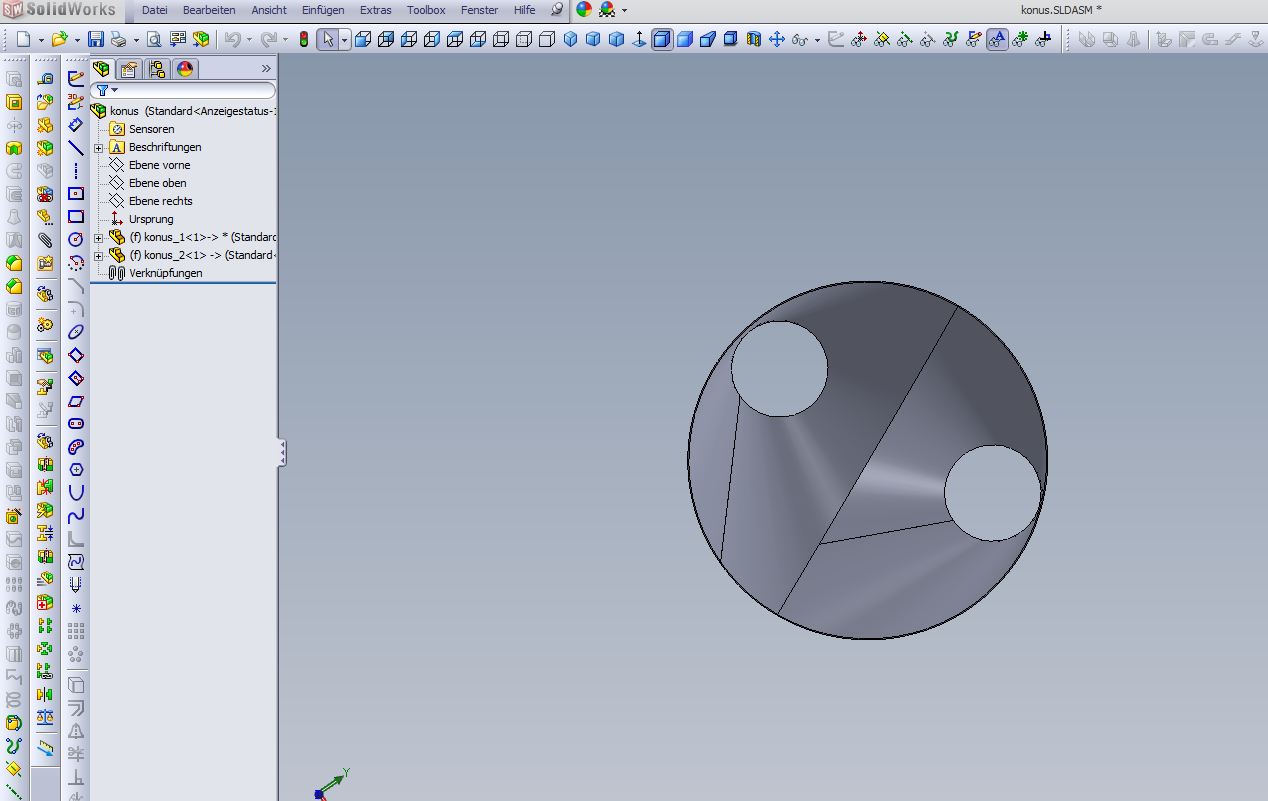Switch to the PropertyManager tab
The height and width of the screenshot is (801, 1268).
[x=129, y=69]
